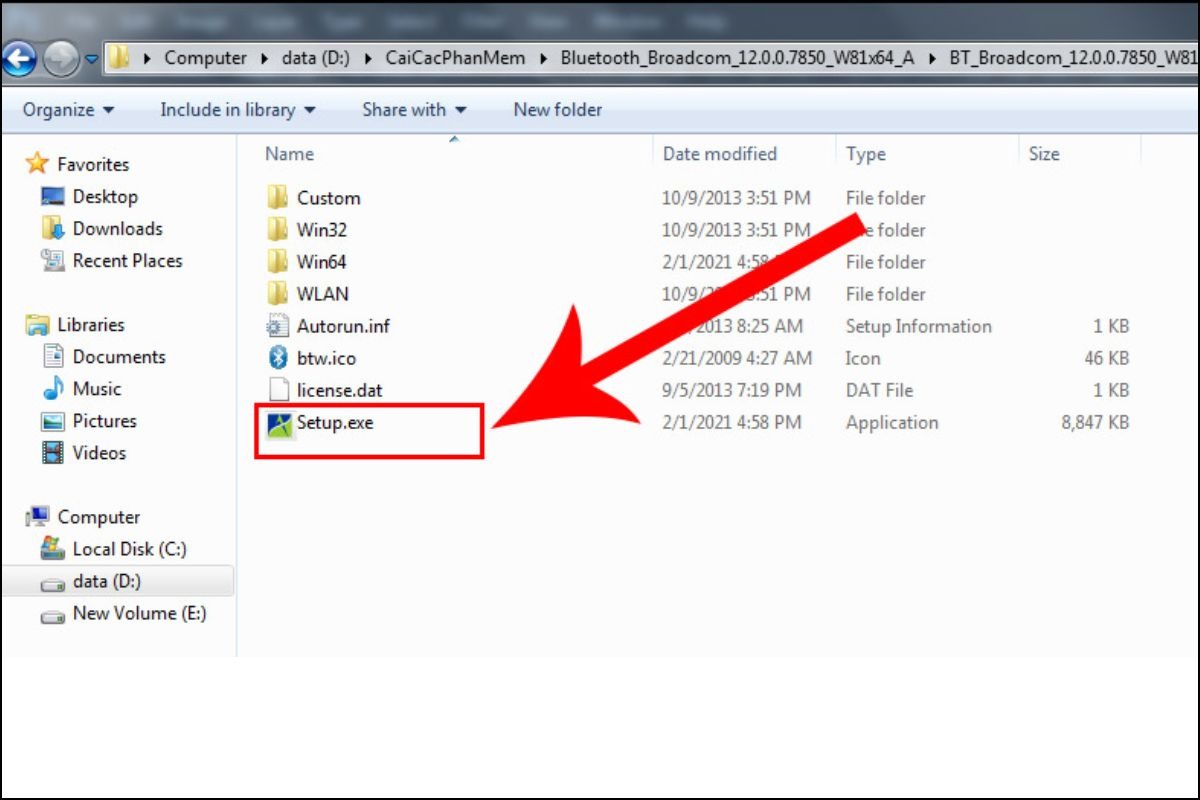Click the Autorun.inf file name
This screenshot has width=1200, height=800.
[343, 325]
